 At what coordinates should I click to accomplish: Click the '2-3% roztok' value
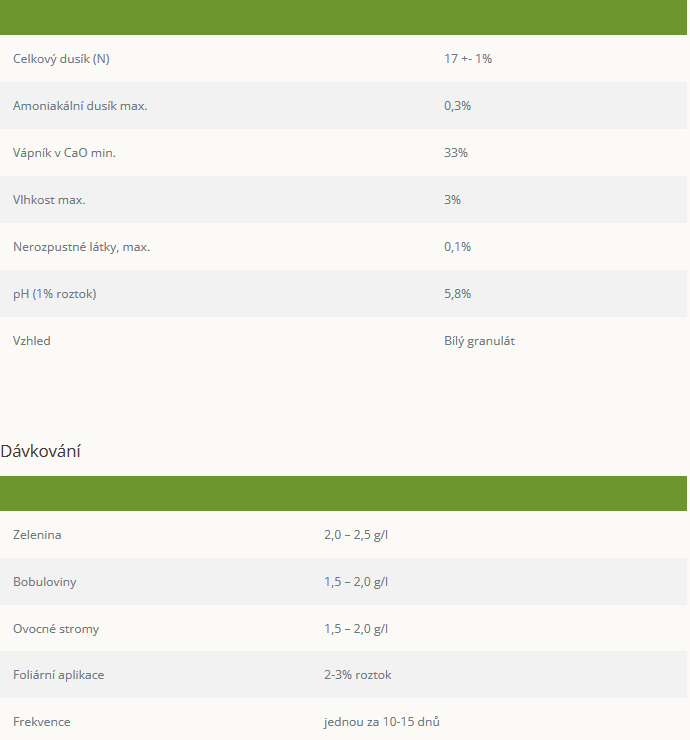(x=357, y=675)
